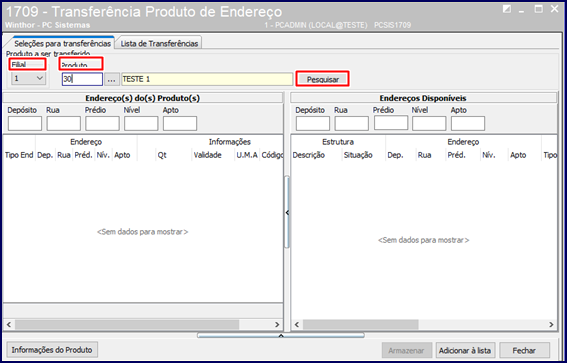Image resolution: width=567 pixels, height=363 pixels.
Task: Click Apto field under Endereços Disponíveis
Action: point(468,123)
